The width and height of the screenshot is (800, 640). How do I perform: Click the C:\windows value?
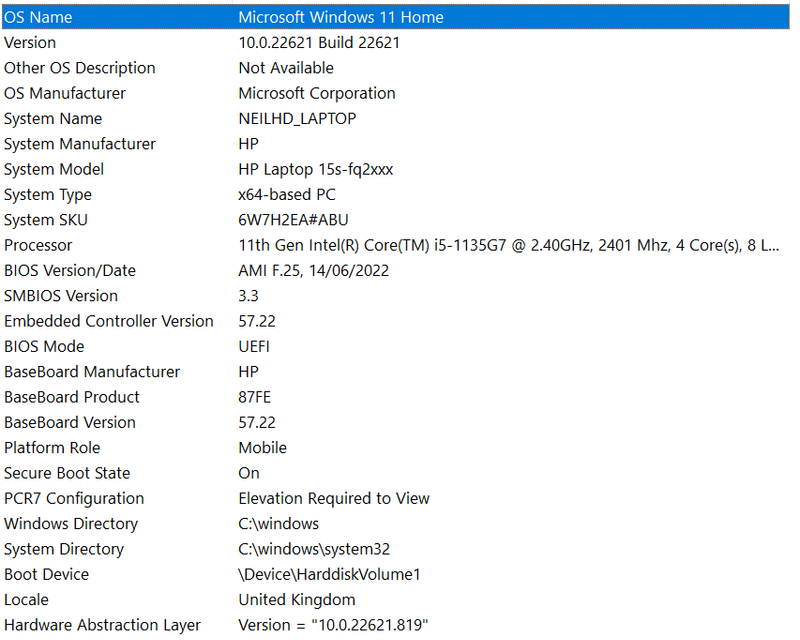pyautogui.click(x=279, y=524)
